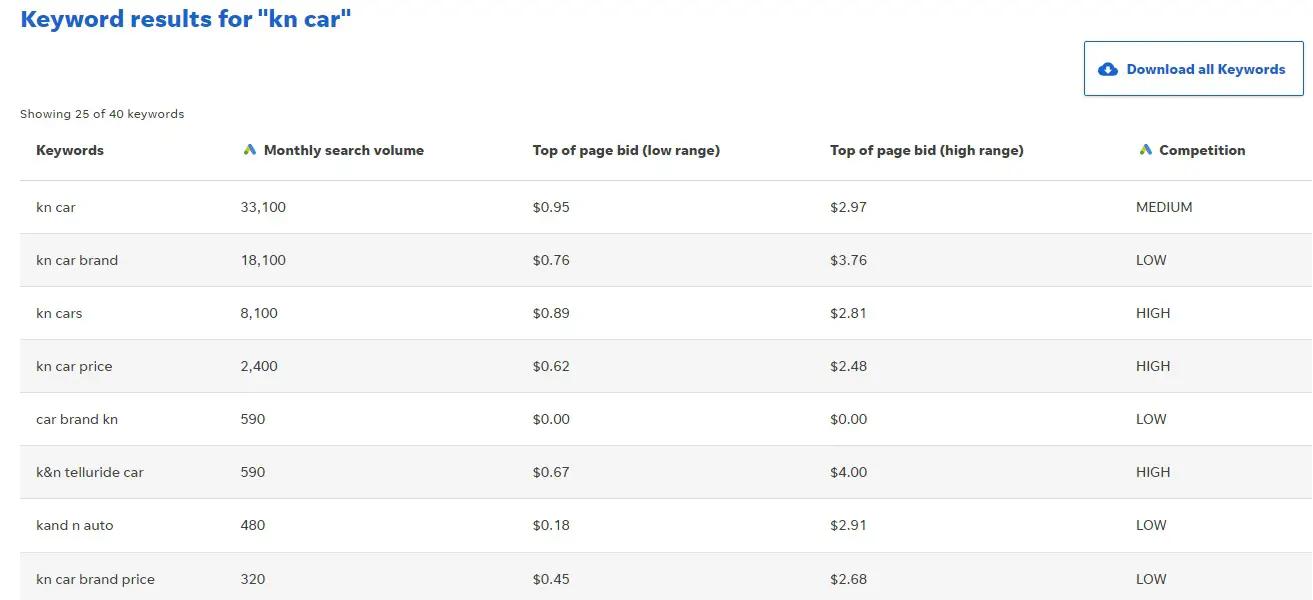Click the LOW competition in 'kn car brand' row

coord(1151,260)
